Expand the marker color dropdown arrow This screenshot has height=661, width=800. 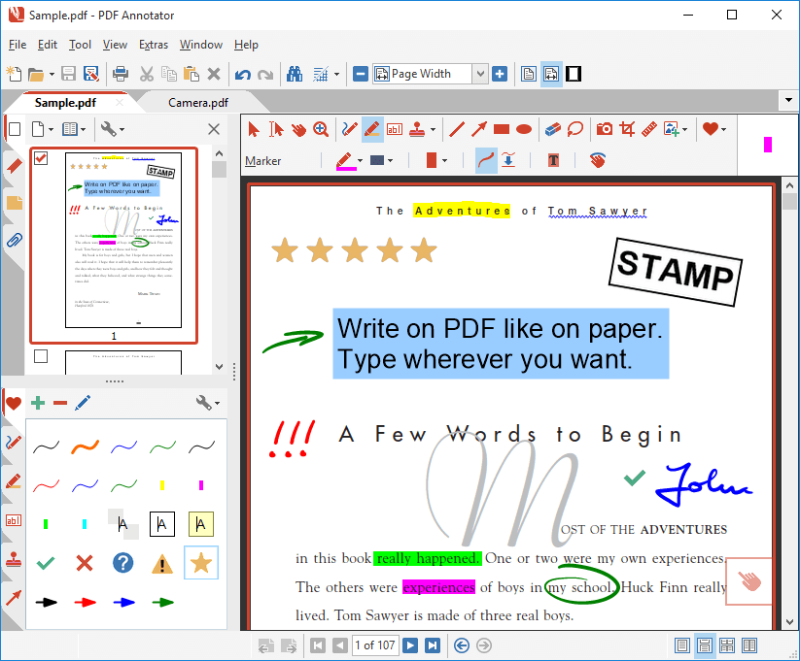(x=359, y=160)
